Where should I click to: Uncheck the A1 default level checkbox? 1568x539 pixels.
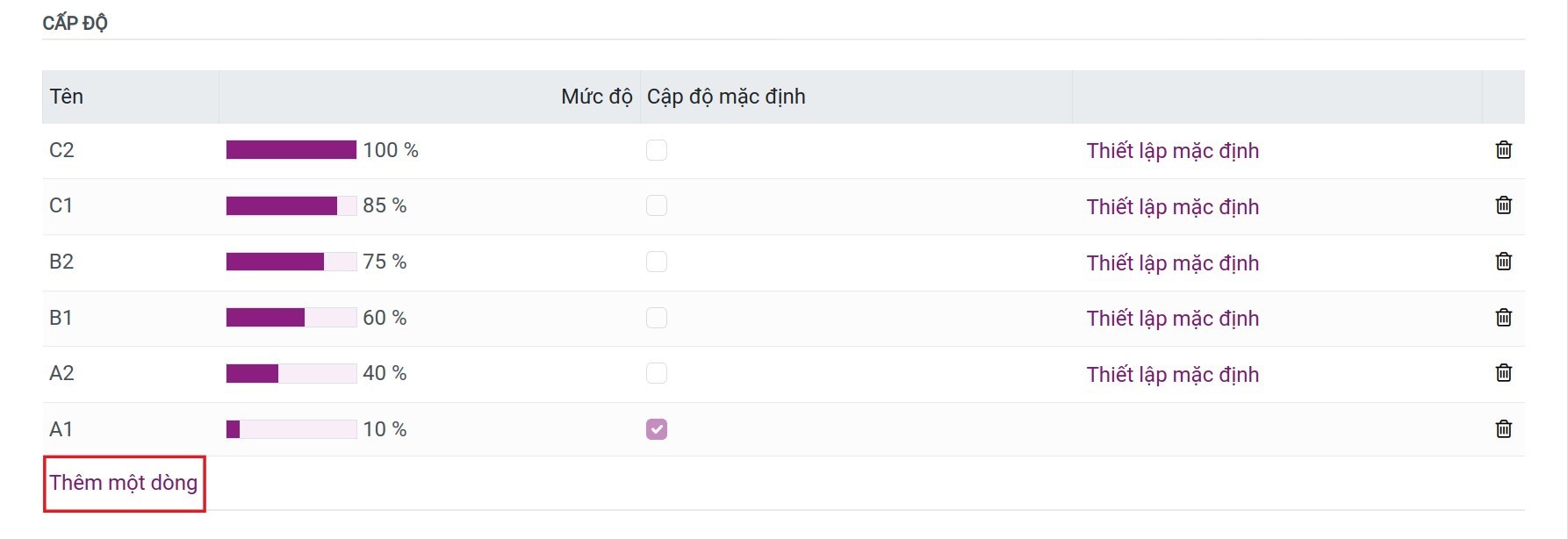[657, 429]
